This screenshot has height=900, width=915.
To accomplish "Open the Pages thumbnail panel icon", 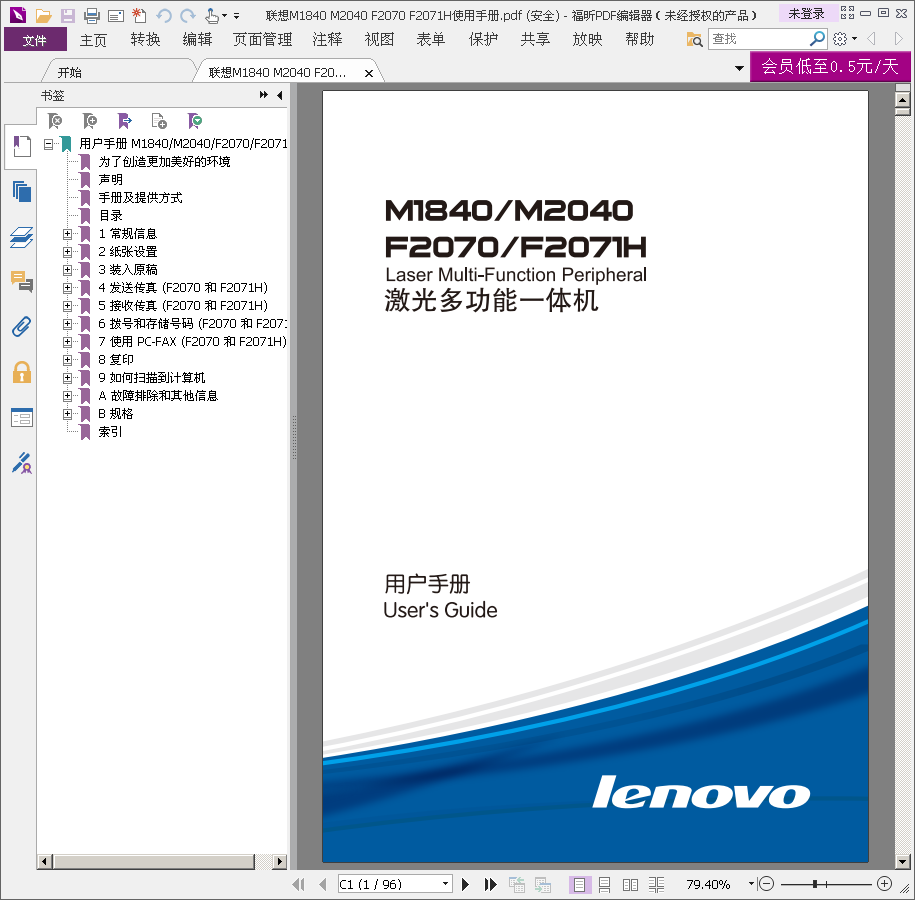I will click(22, 191).
